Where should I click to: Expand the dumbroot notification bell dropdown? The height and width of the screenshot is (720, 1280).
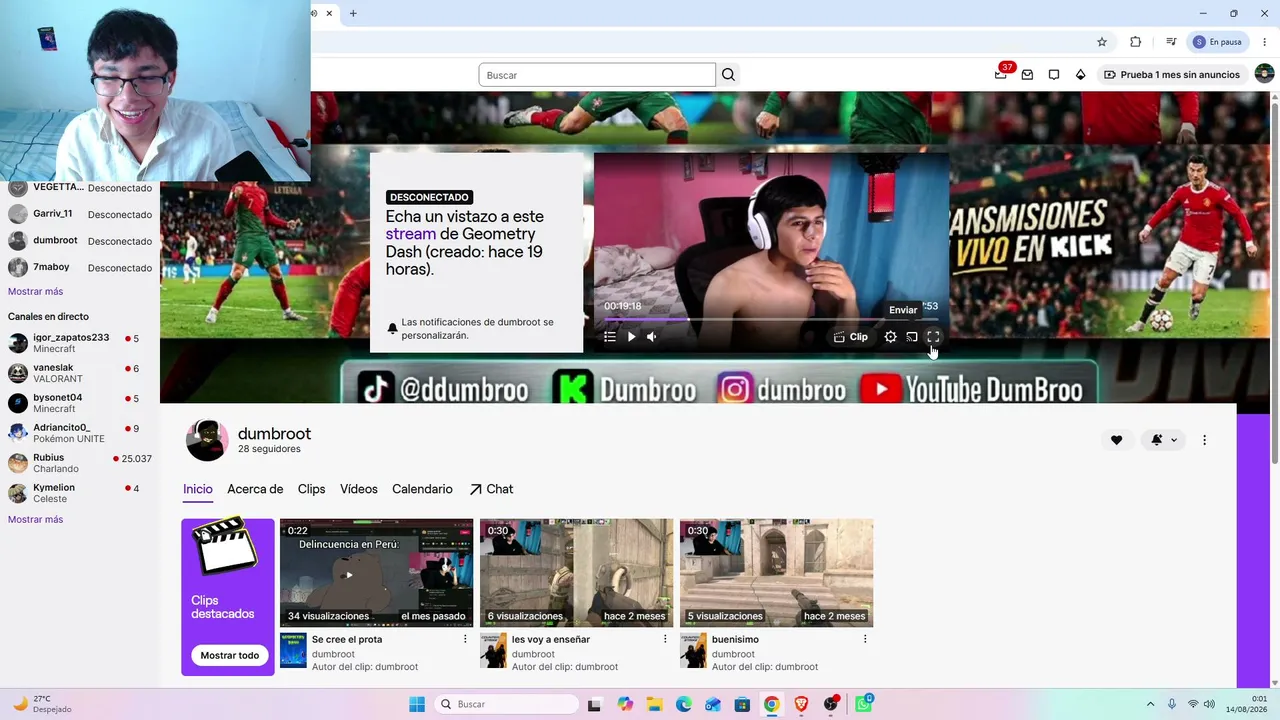point(1163,440)
